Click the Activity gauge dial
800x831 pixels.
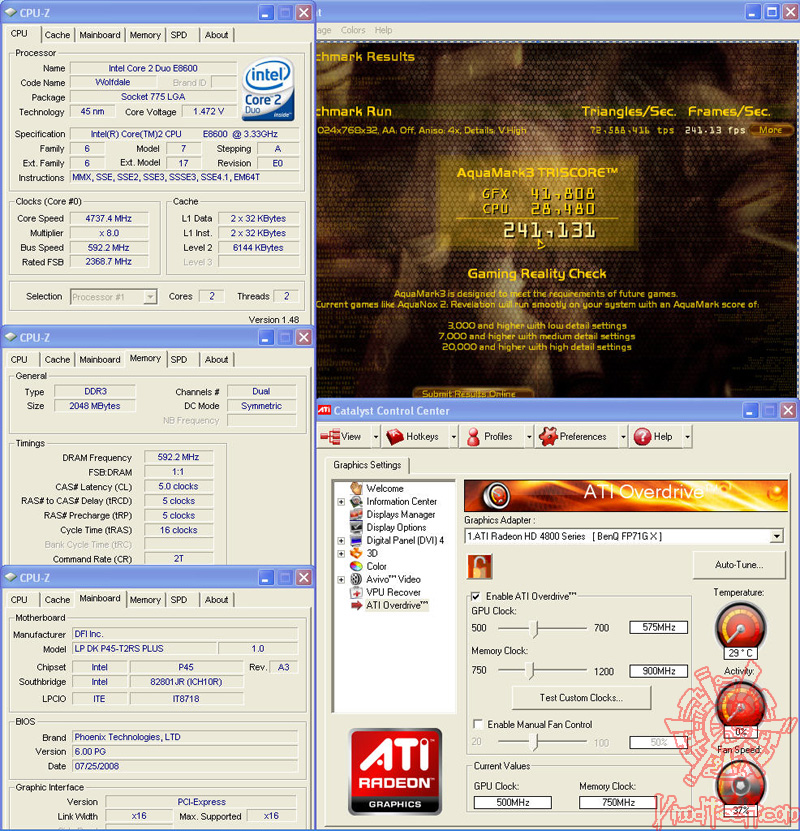[x=740, y=706]
